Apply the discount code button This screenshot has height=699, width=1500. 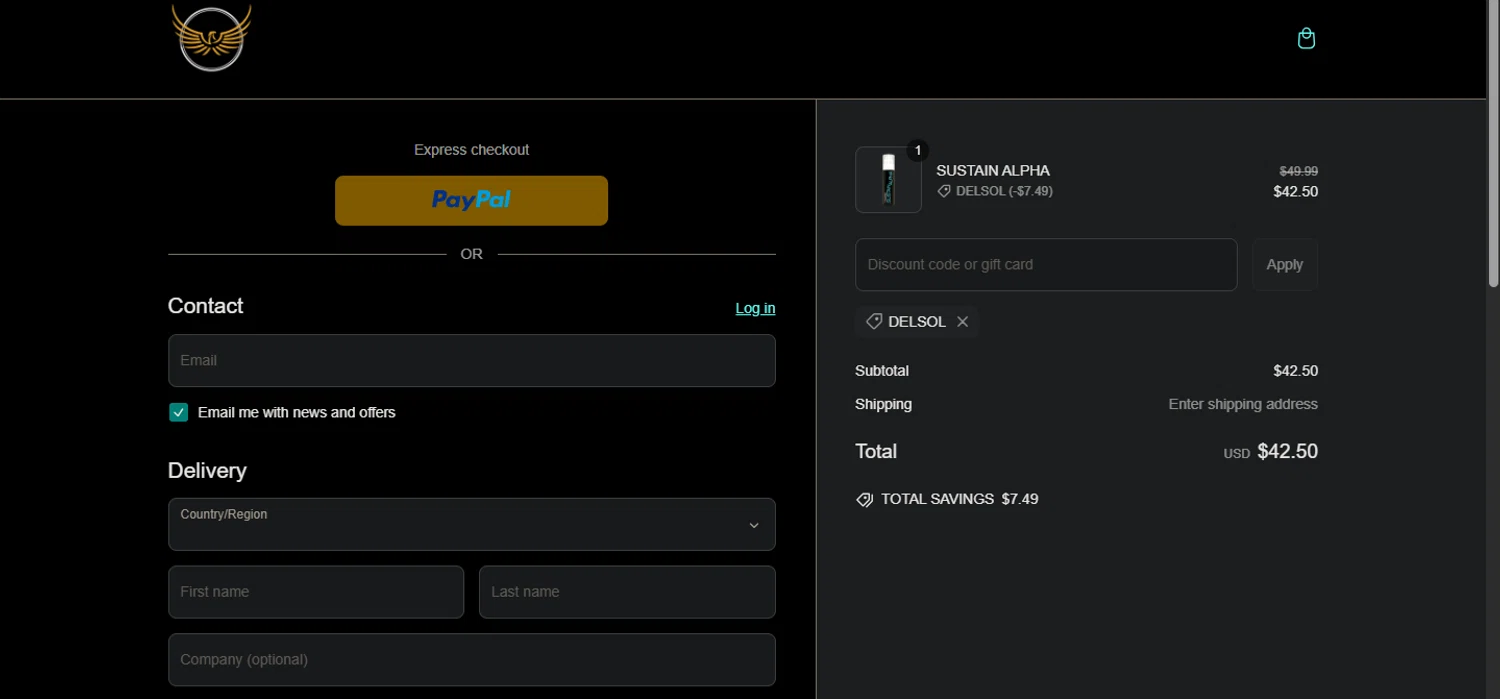click(1285, 265)
